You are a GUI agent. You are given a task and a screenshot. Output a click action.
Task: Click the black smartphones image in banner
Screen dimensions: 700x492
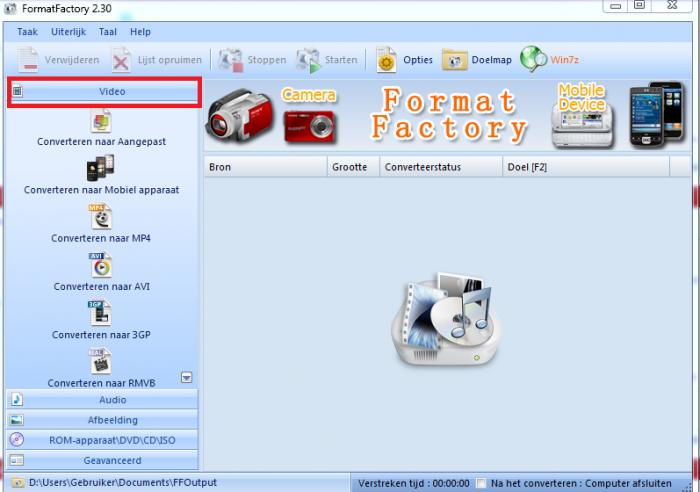(x=657, y=114)
